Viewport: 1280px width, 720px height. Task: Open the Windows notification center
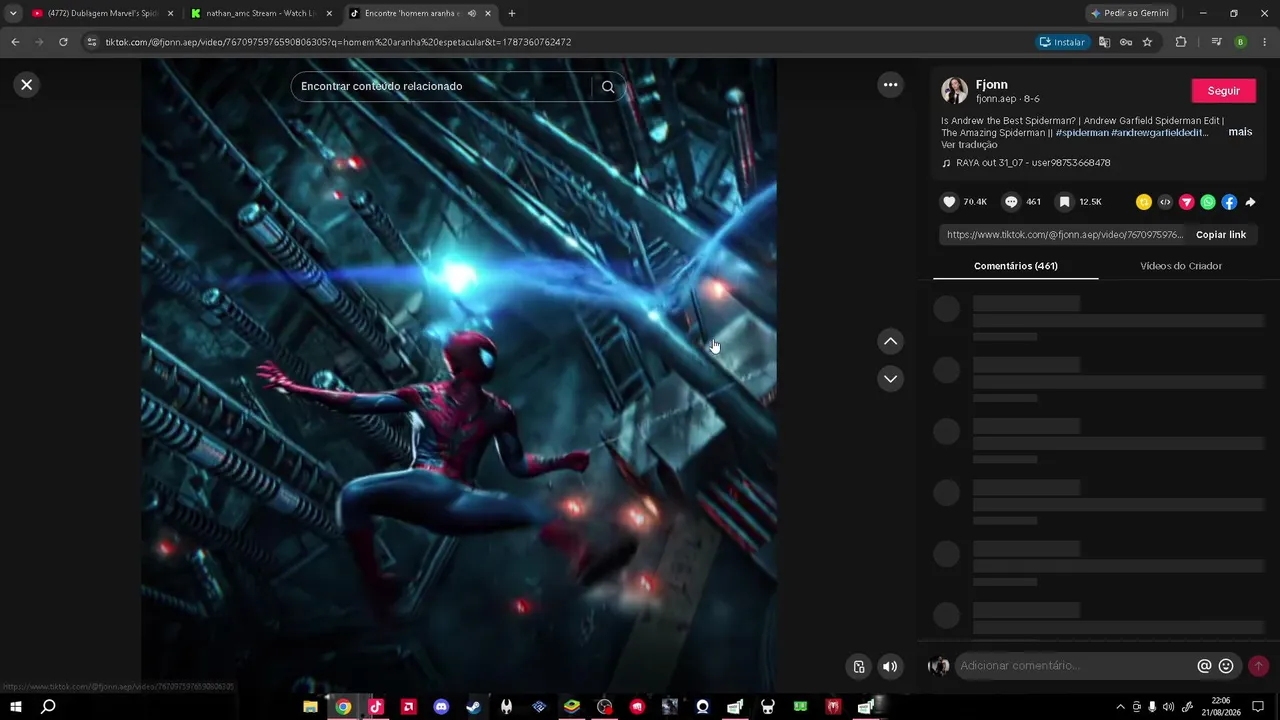[1258, 707]
